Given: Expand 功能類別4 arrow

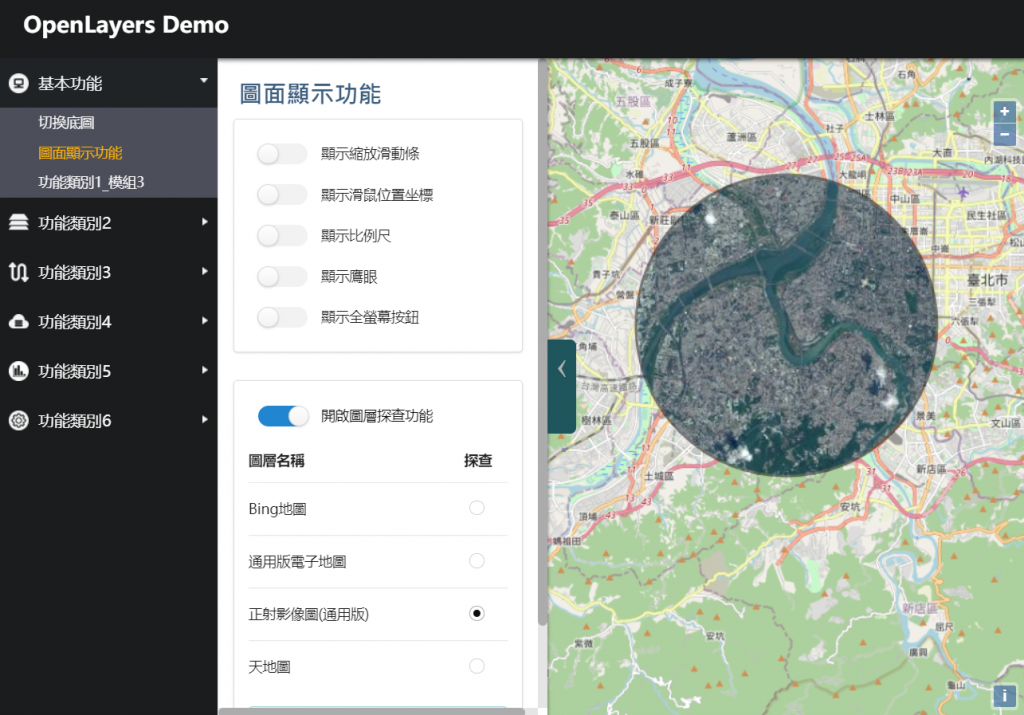Looking at the screenshot, I should pos(204,321).
